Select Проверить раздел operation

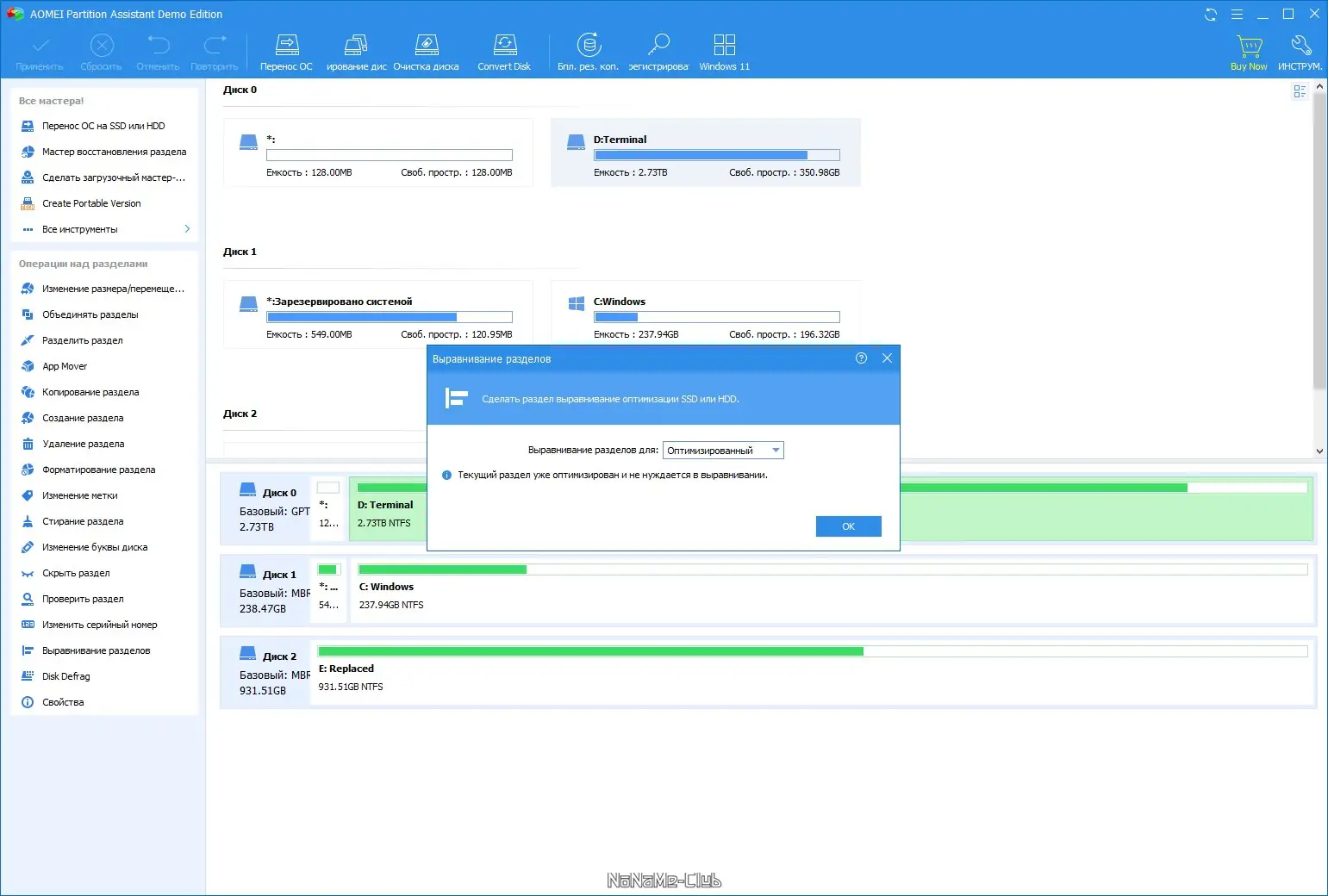[103, 599]
